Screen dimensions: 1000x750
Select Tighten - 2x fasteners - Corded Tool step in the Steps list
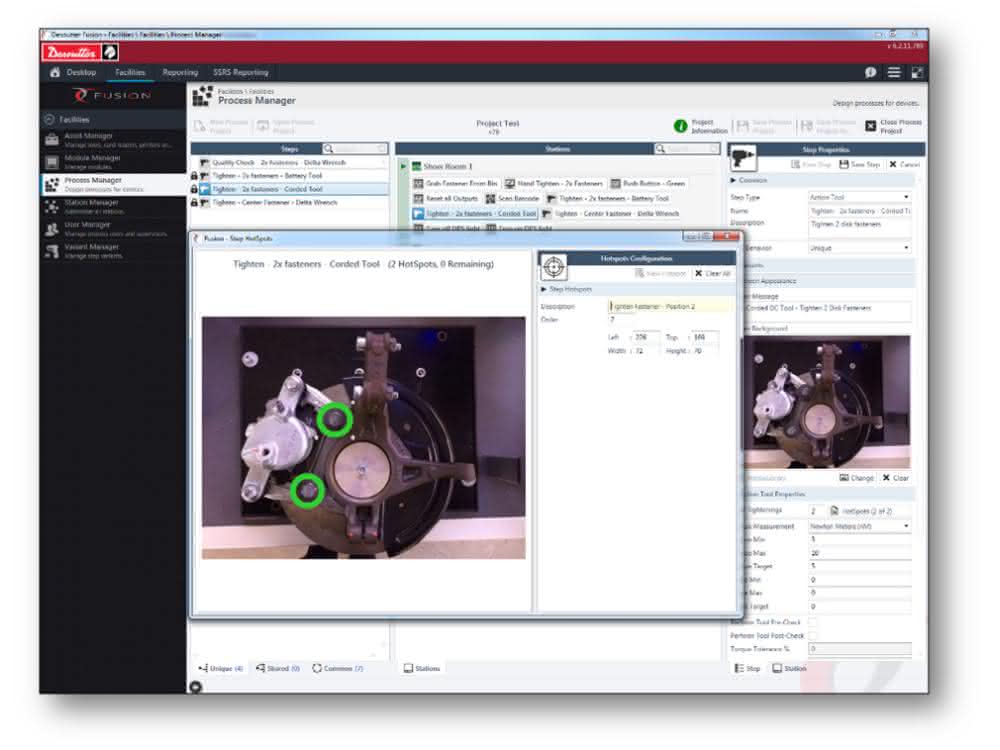coord(293,189)
